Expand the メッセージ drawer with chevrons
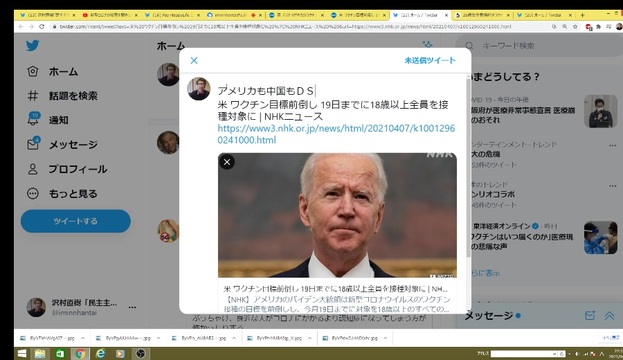Viewport: 623px width, 360px height. [609, 315]
